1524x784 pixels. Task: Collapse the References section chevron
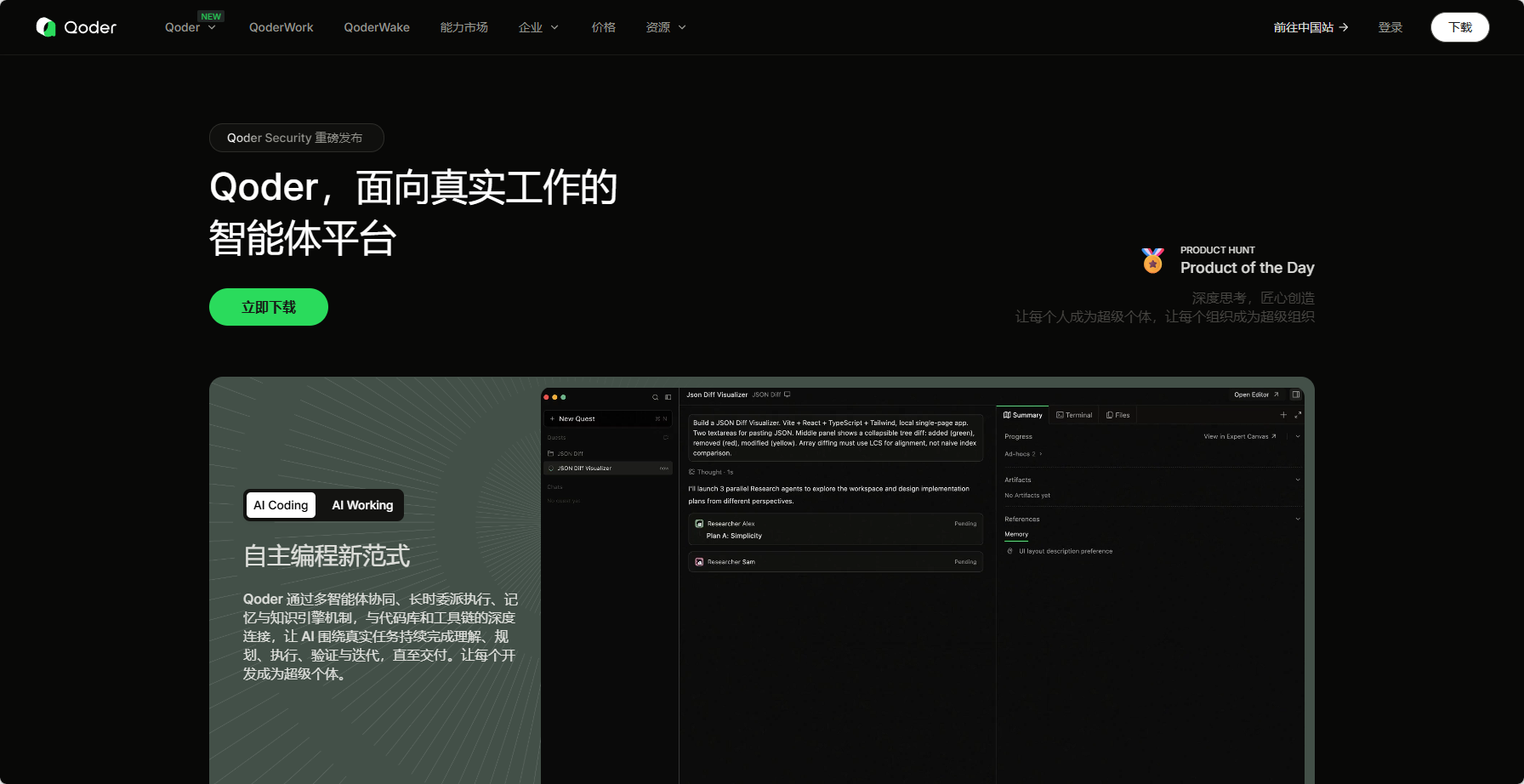pos(1298,519)
